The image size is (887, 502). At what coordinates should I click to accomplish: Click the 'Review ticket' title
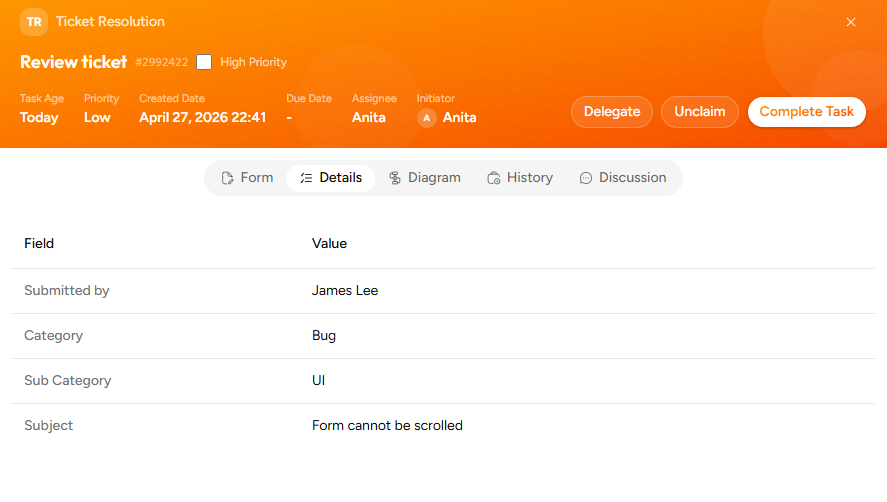coord(74,62)
